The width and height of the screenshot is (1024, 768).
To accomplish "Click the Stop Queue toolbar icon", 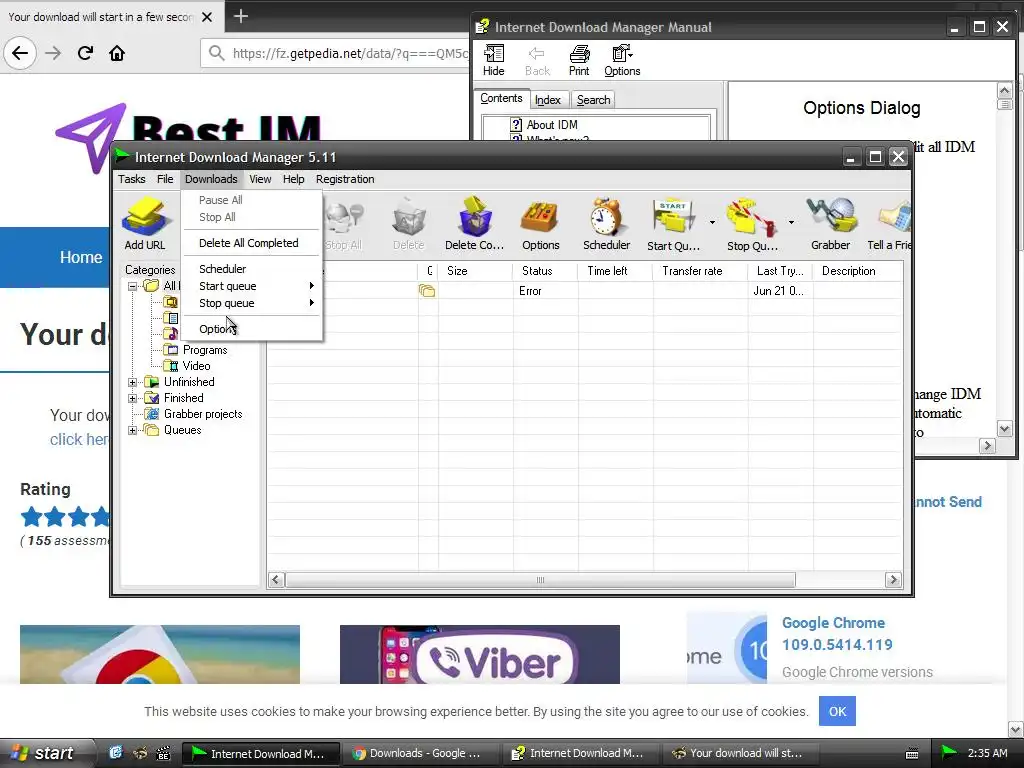I will coord(752,224).
